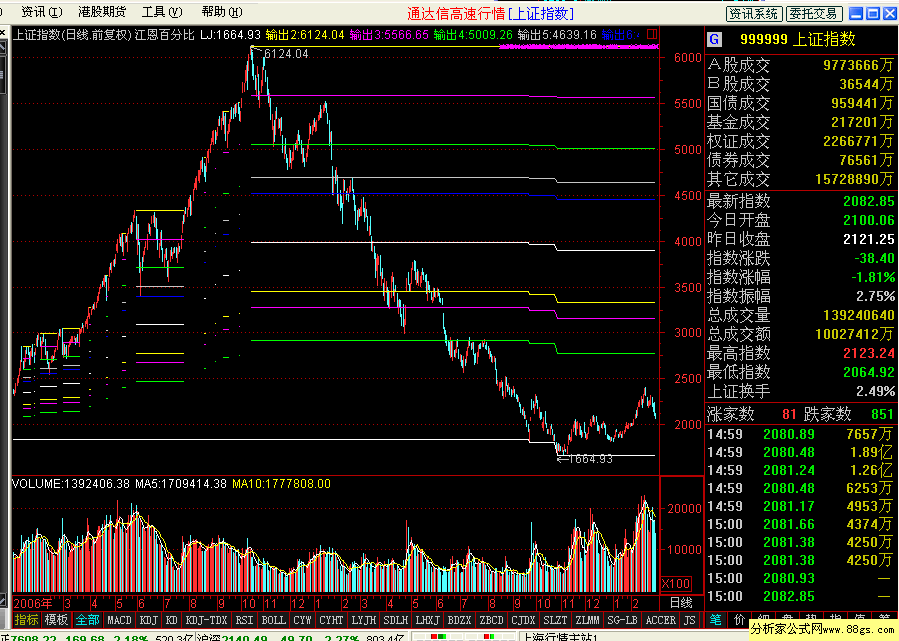The width and height of the screenshot is (899, 641).
Task: Switch indicator to JS
Action: pos(690,620)
